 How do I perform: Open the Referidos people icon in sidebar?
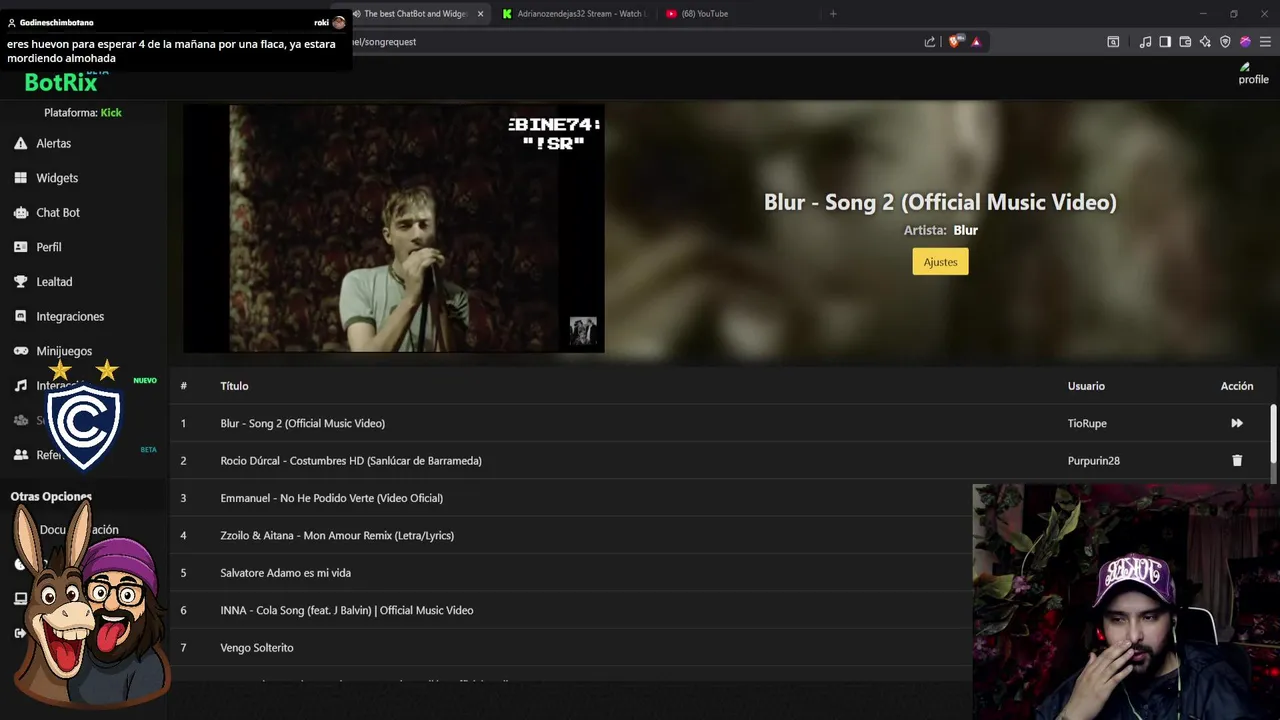(x=20, y=455)
